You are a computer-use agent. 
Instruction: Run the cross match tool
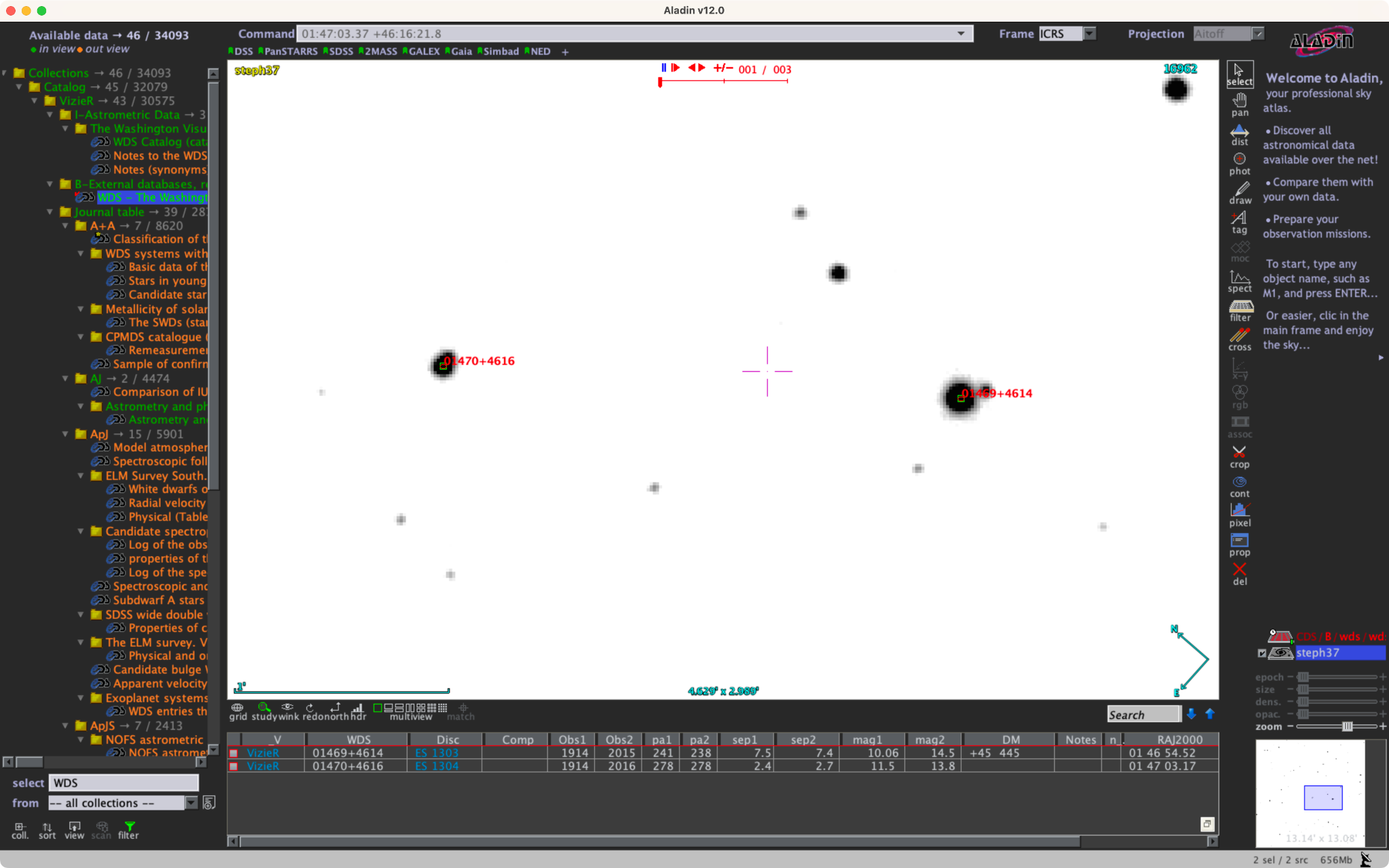pyautogui.click(x=1240, y=340)
